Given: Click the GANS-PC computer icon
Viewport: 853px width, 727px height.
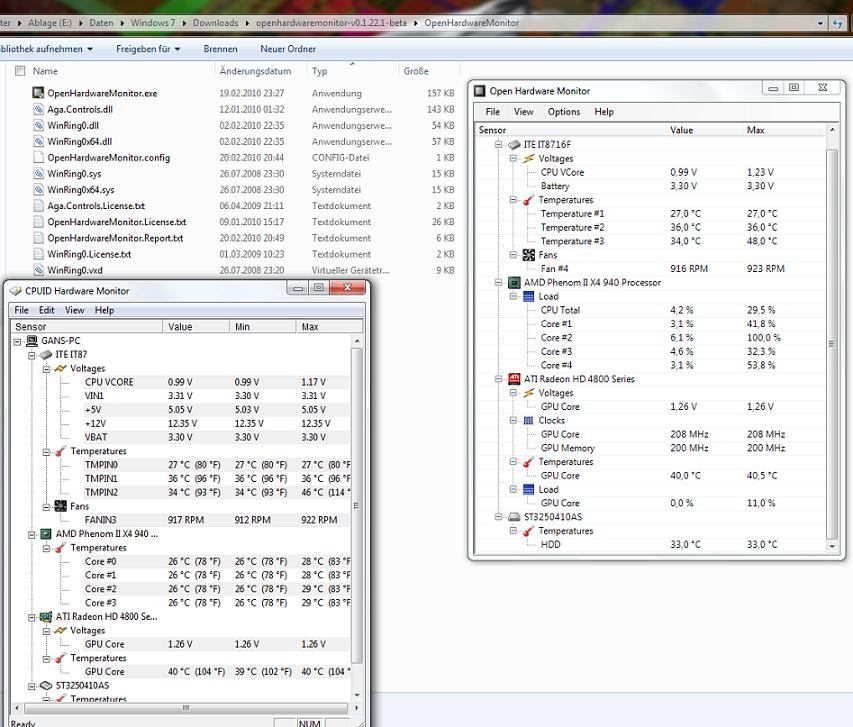Looking at the screenshot, I should (32, 341).
